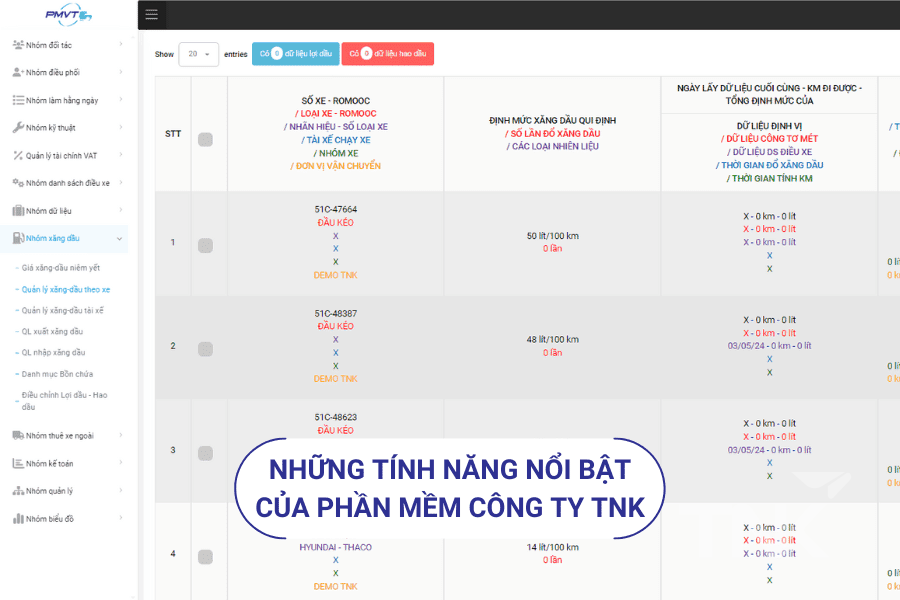The height and width of the screenshot is (600, 900).
Task: Click '50 lít/100 km' cell
Action: [553, 236]
